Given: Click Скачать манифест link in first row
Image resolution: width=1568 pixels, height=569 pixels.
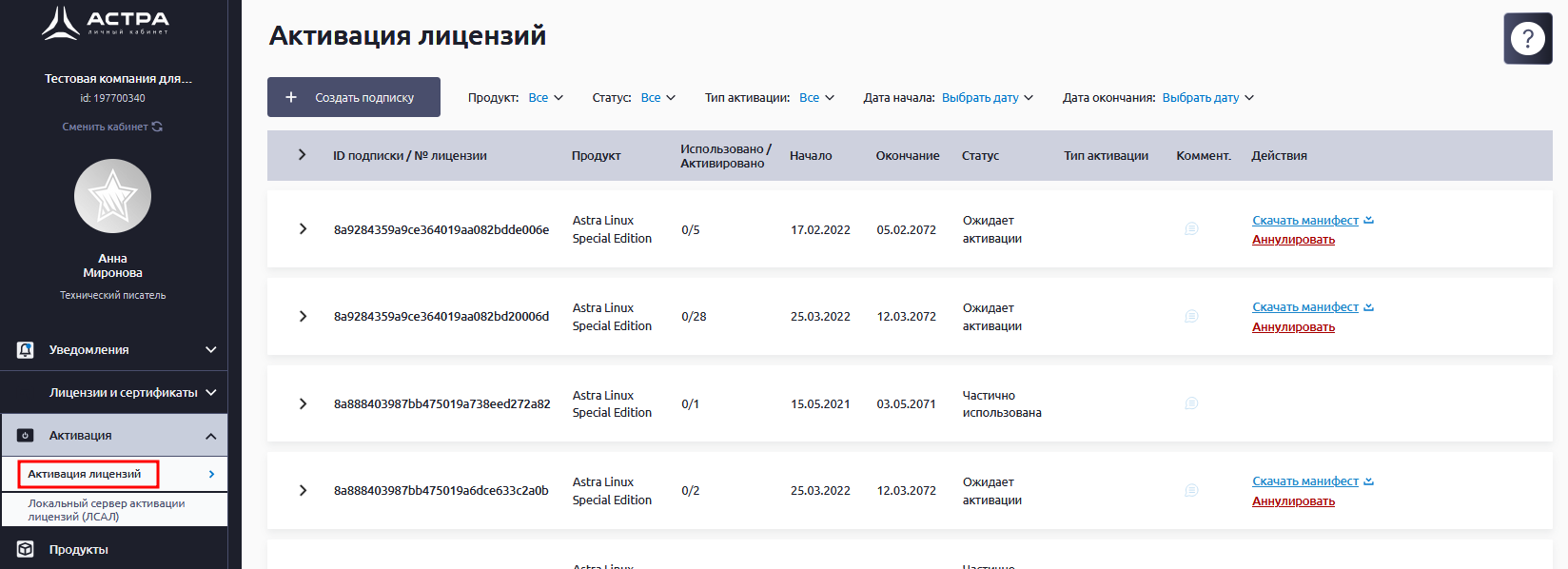Looking at the screenshot, I should pos(1305,221).
